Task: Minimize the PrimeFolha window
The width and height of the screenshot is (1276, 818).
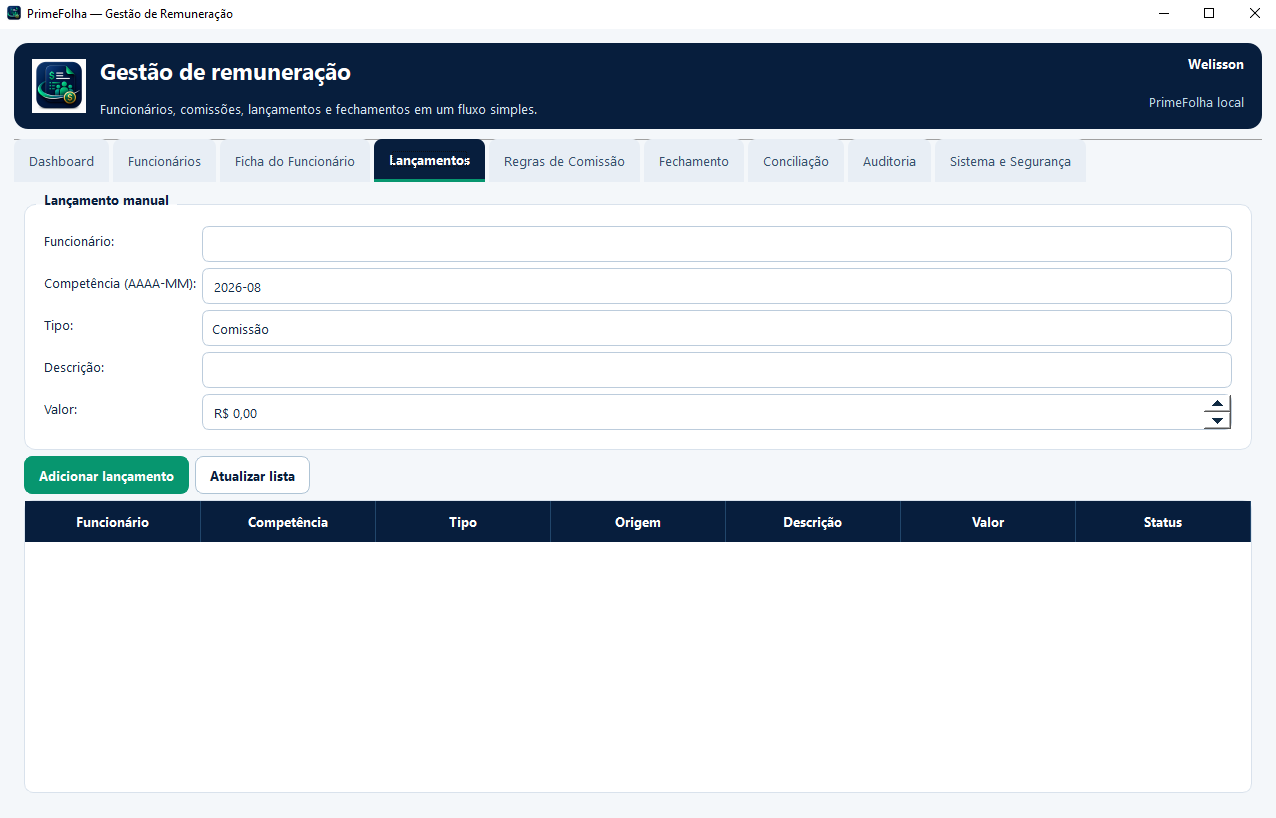Action: pos(1164,14)
